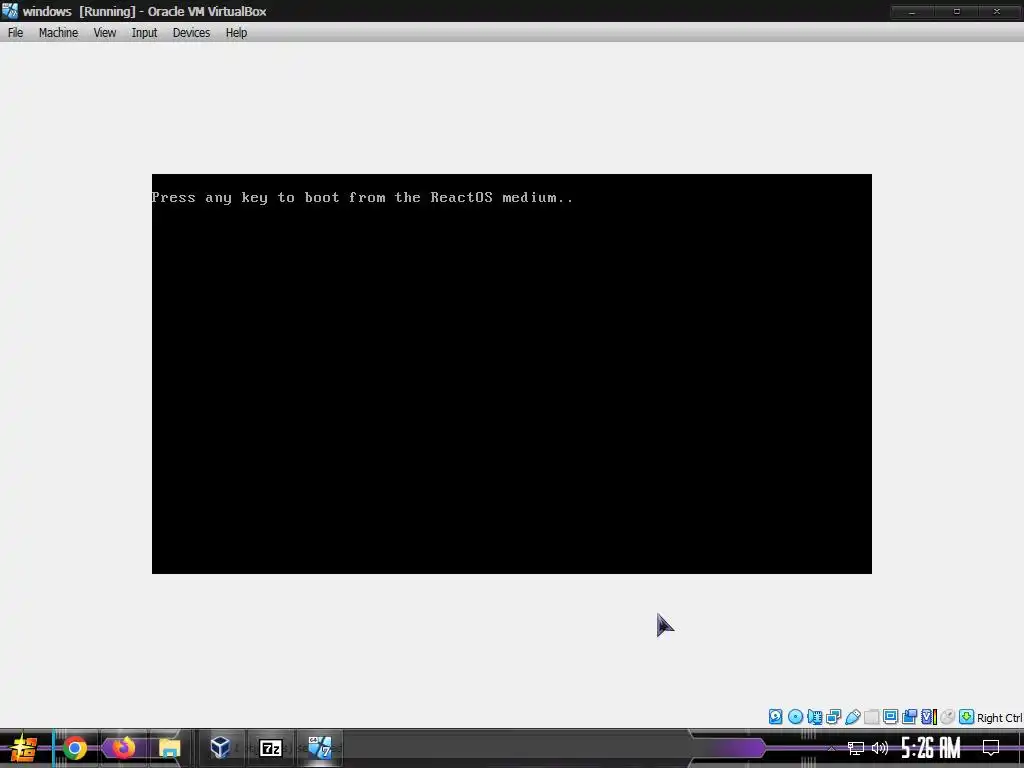1024x768 pixels.
Task: Click the keyboard capture green arrow icon
Action: (x=967, y=717)
